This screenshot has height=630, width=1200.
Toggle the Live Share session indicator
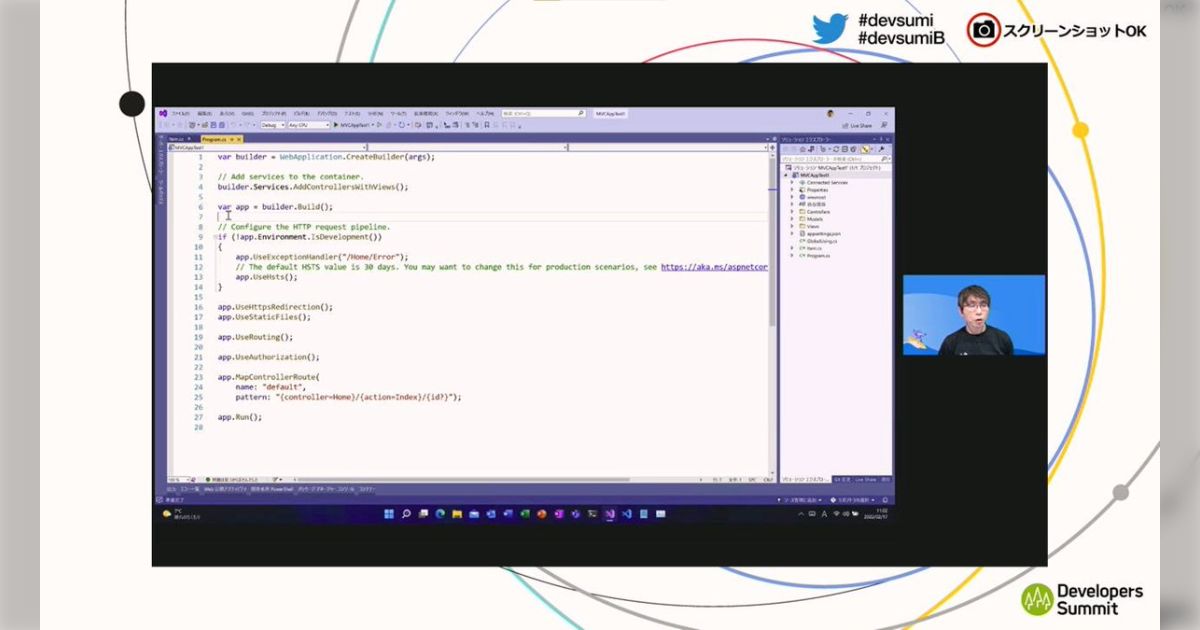pyautogui.click(x=861, y=125)
